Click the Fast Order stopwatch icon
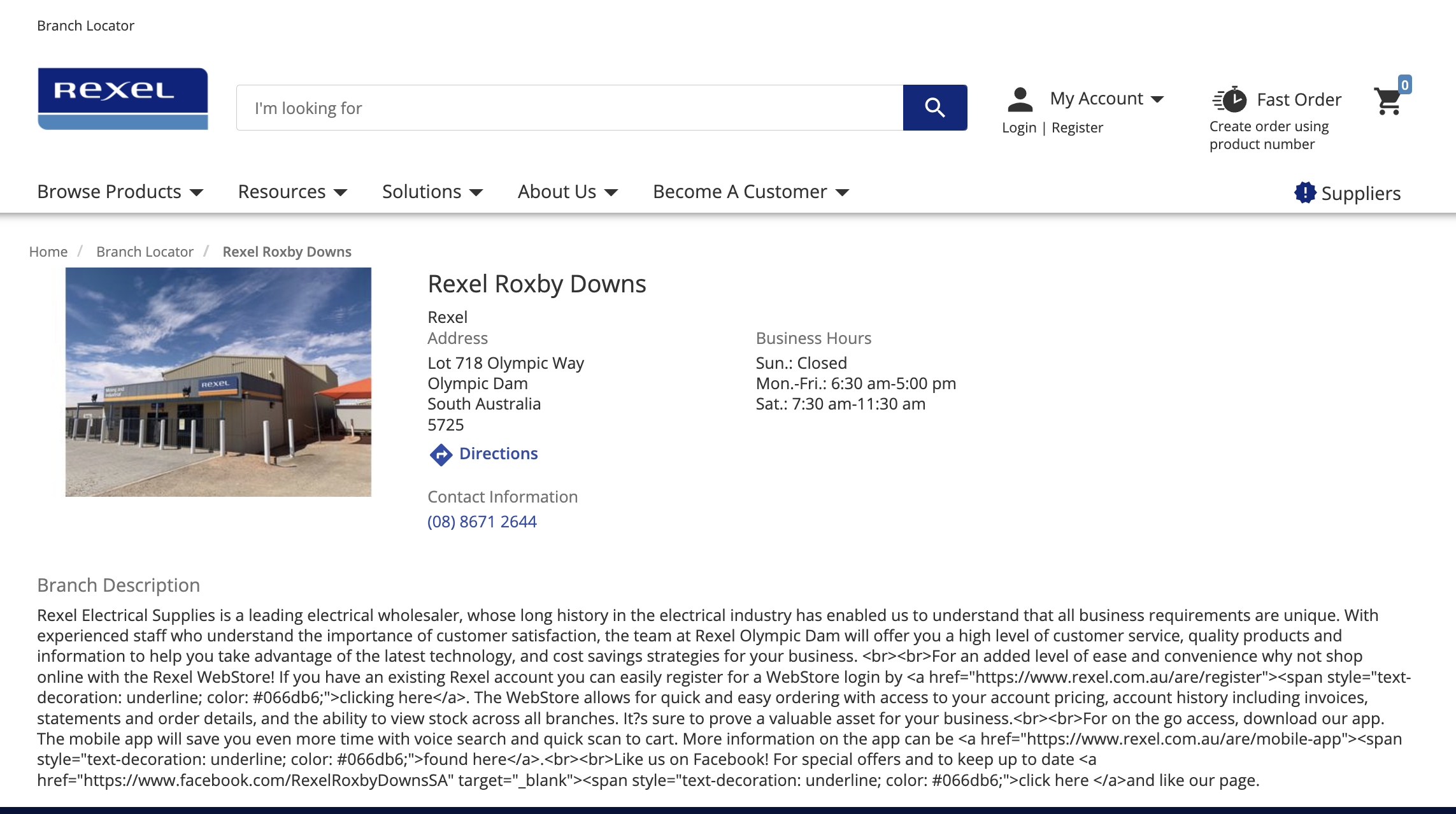1456x814 pixels. click(x=1229, y=99)
